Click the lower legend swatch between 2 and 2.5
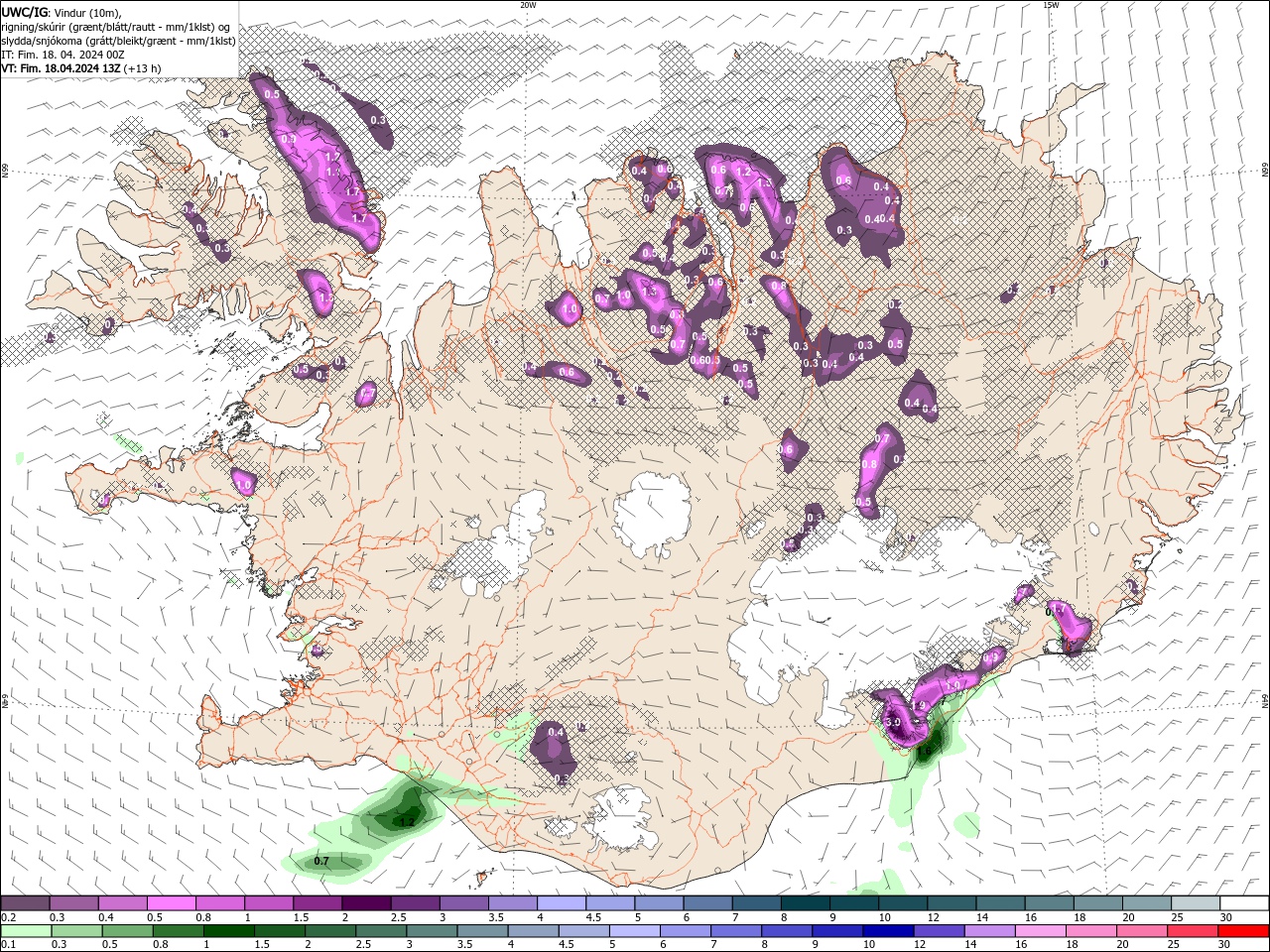The height and width of the screenshot is (952, 1270). 329,931
